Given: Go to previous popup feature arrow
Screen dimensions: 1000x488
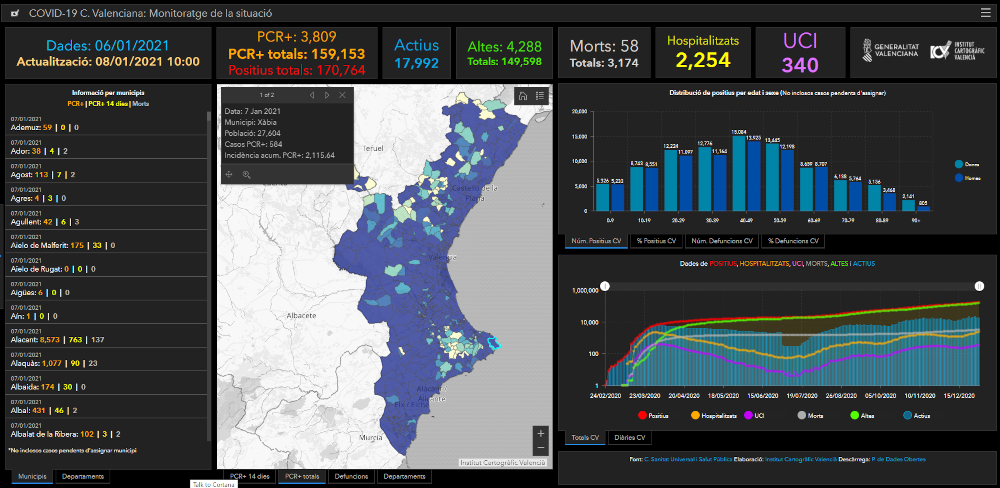Looking at the screenshot, I should click(311, 95).
